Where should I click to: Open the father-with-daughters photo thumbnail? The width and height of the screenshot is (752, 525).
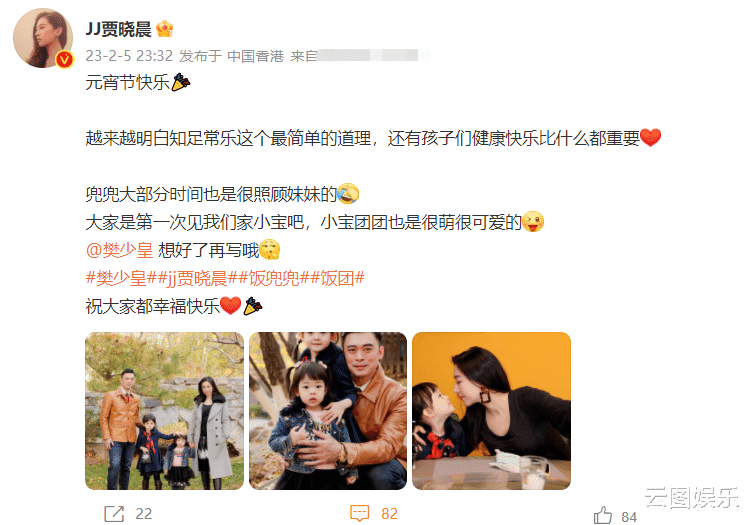[x=328, y=411]
